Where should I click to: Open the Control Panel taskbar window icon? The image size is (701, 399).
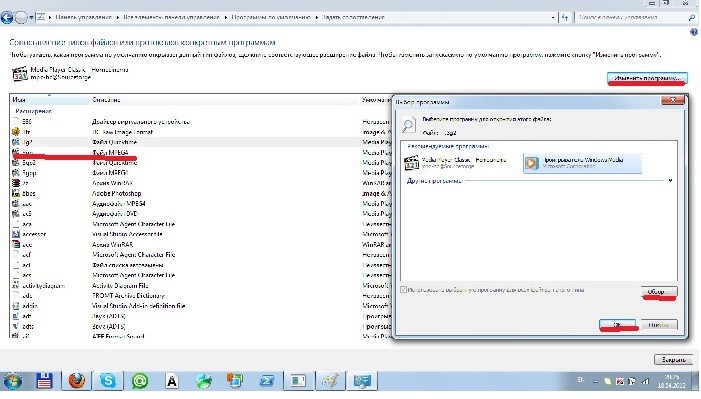(x=363, y=382)
